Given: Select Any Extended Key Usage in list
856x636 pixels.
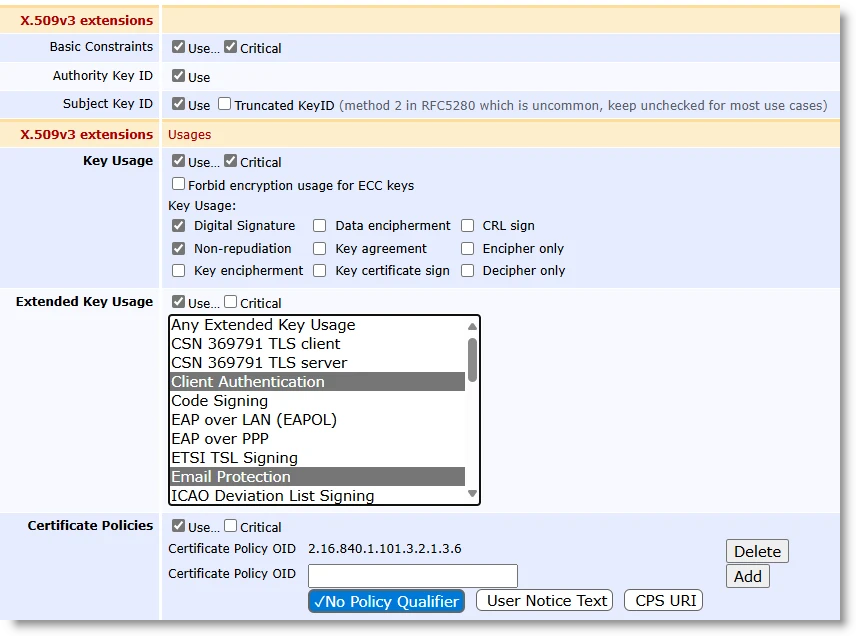Looking at the screenshot, I should point(317,325).
